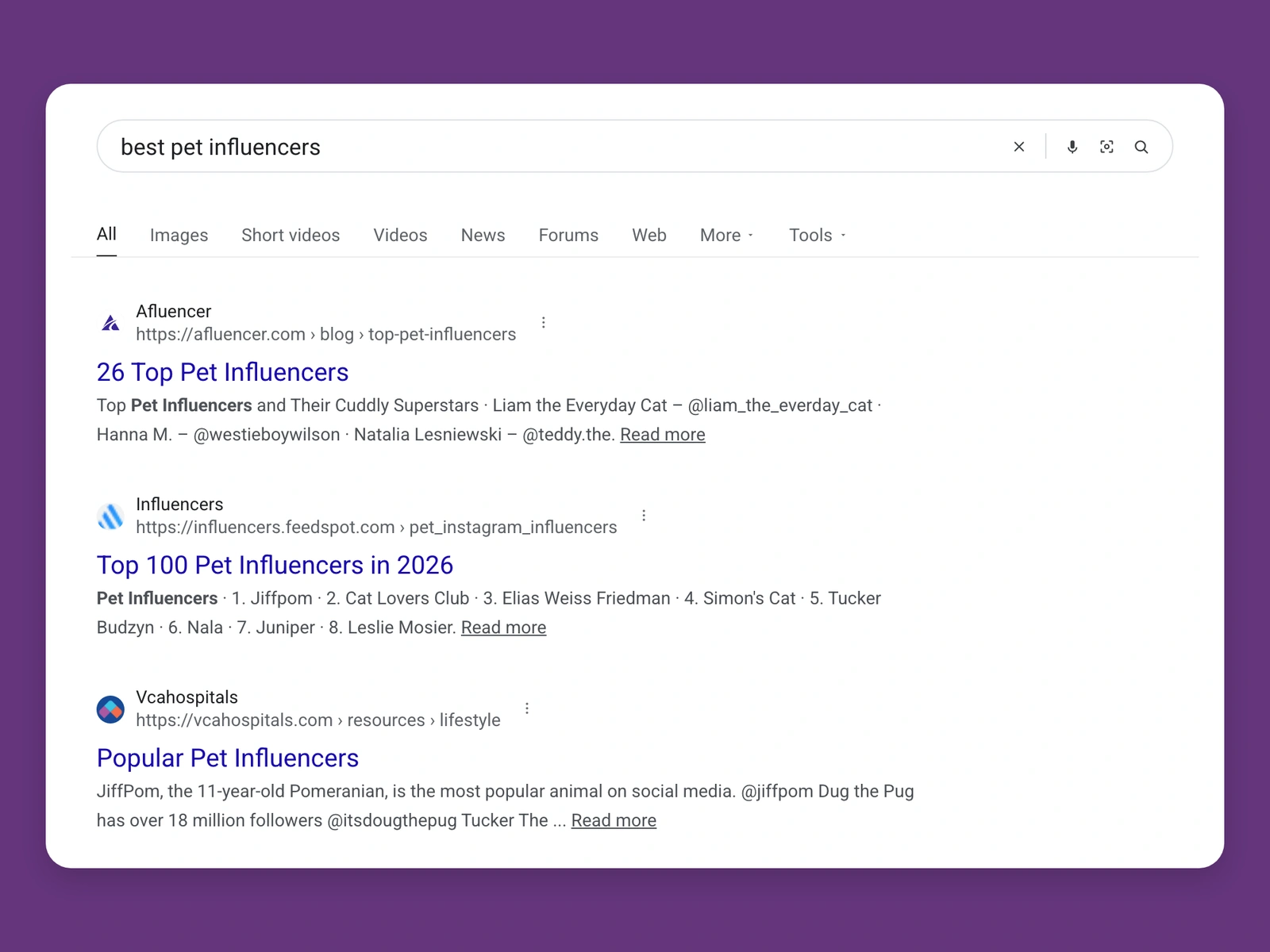Start voice search with the microphone icon
The width and height of the screenshot is (1270, 952).
pos(1072,147)
